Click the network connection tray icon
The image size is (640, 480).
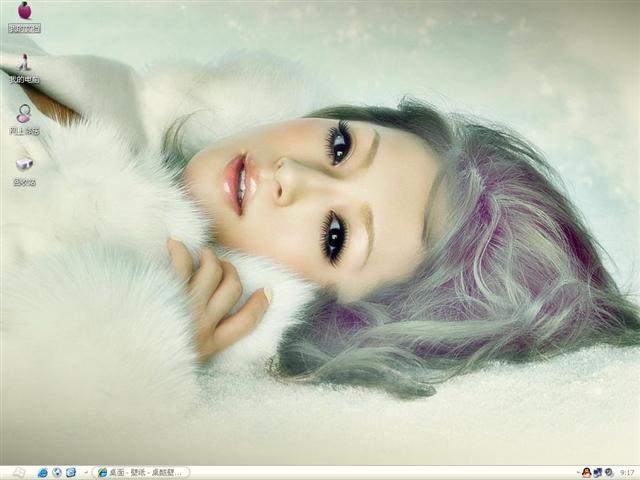point(598,473)
